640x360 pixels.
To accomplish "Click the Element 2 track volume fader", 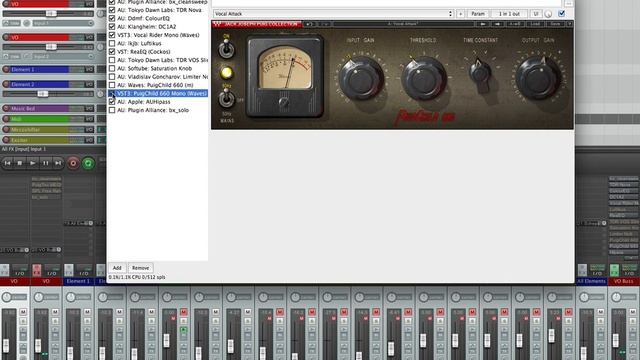I will [x=42, y=94].
